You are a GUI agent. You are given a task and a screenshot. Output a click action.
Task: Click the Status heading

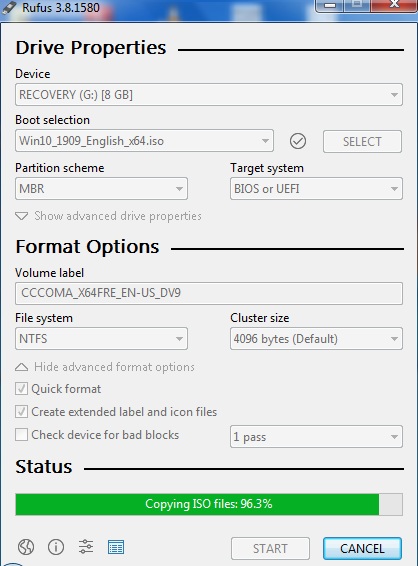pos(44,467)
